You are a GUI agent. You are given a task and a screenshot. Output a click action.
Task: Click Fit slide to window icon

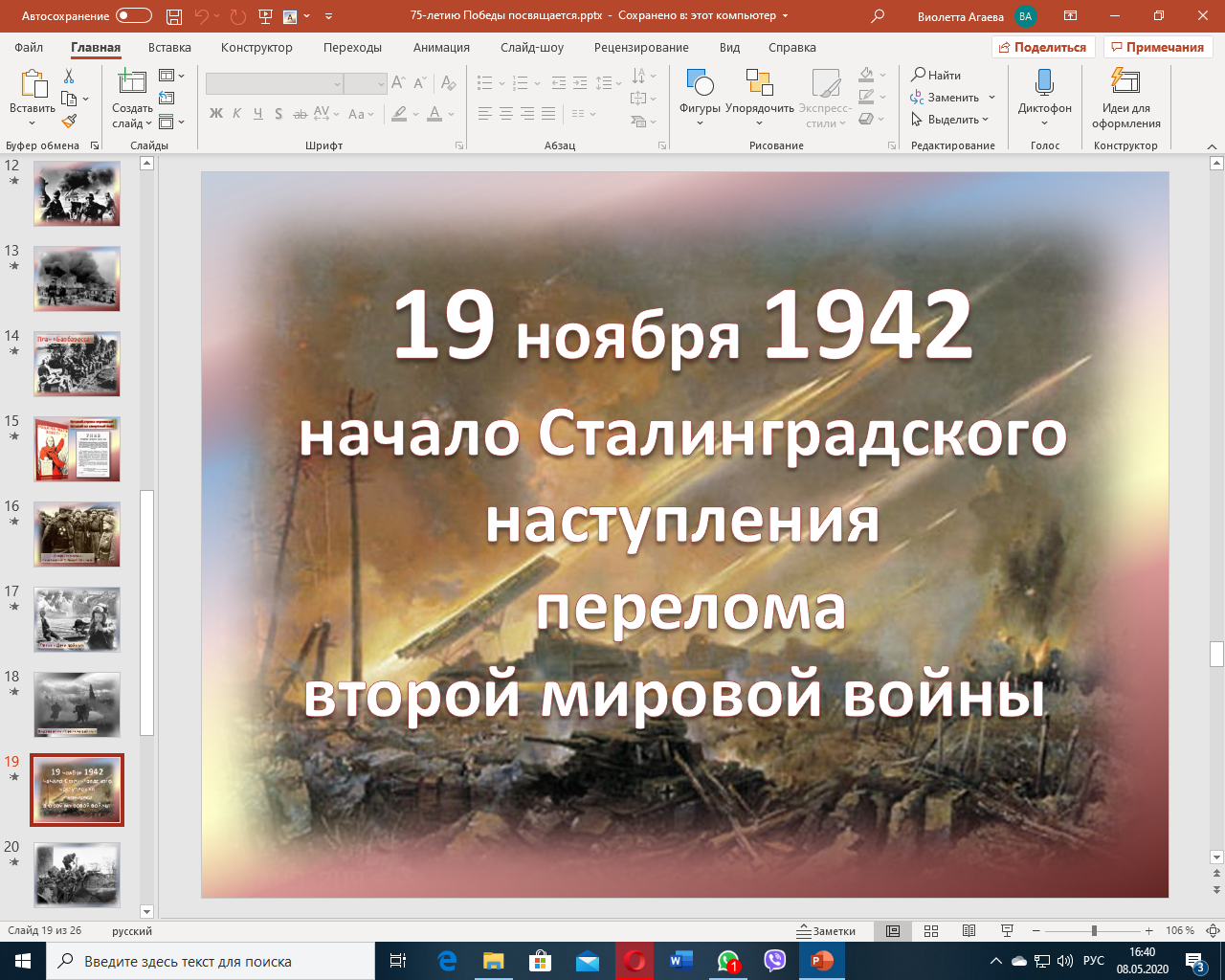1213,931
